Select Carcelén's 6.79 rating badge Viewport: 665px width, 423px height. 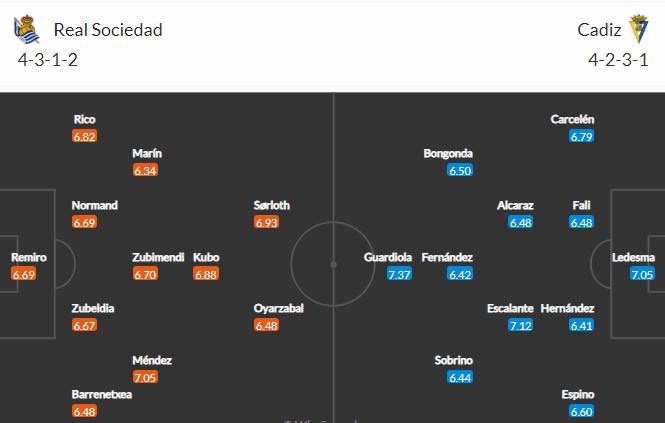(x=581, y=137)
